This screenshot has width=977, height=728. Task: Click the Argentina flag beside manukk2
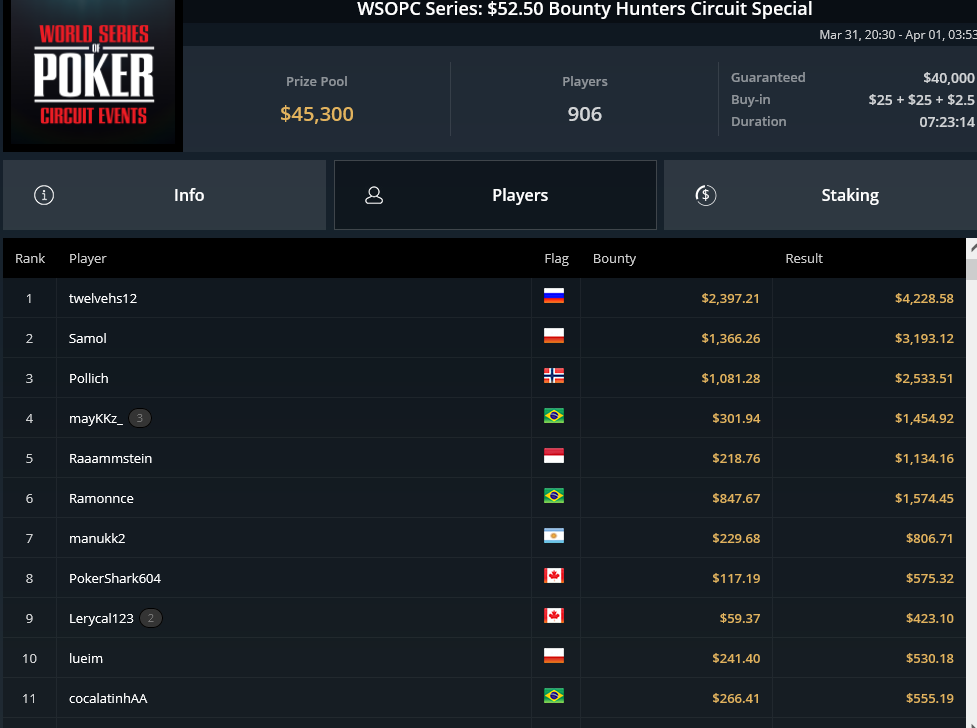pos(554,535)
